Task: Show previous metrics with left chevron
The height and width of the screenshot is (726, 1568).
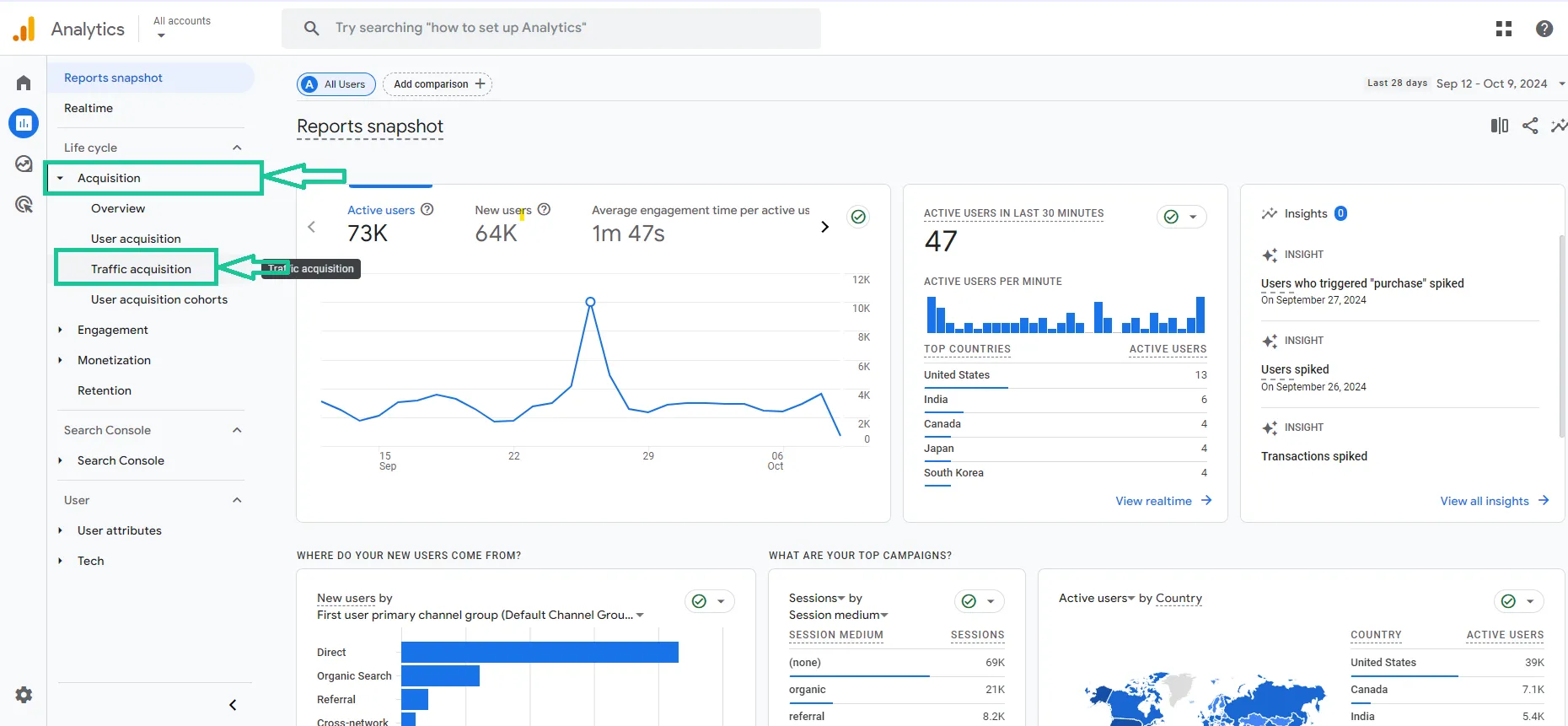Action: (x=312, y=227)
